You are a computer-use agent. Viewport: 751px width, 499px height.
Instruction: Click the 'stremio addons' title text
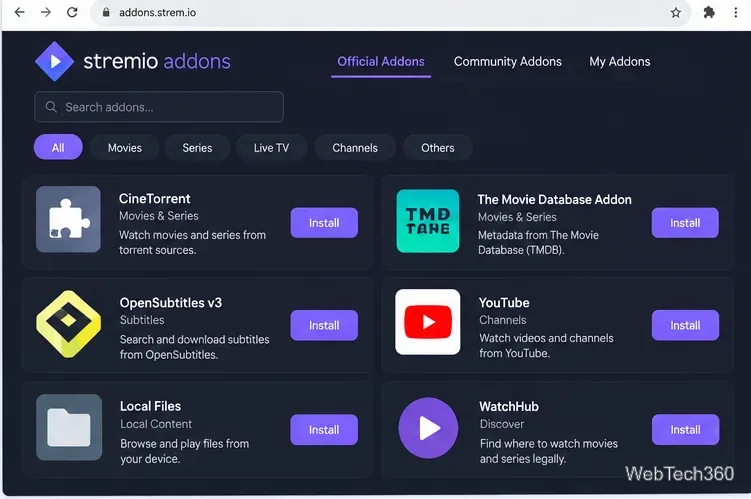[x=157, y=61]
